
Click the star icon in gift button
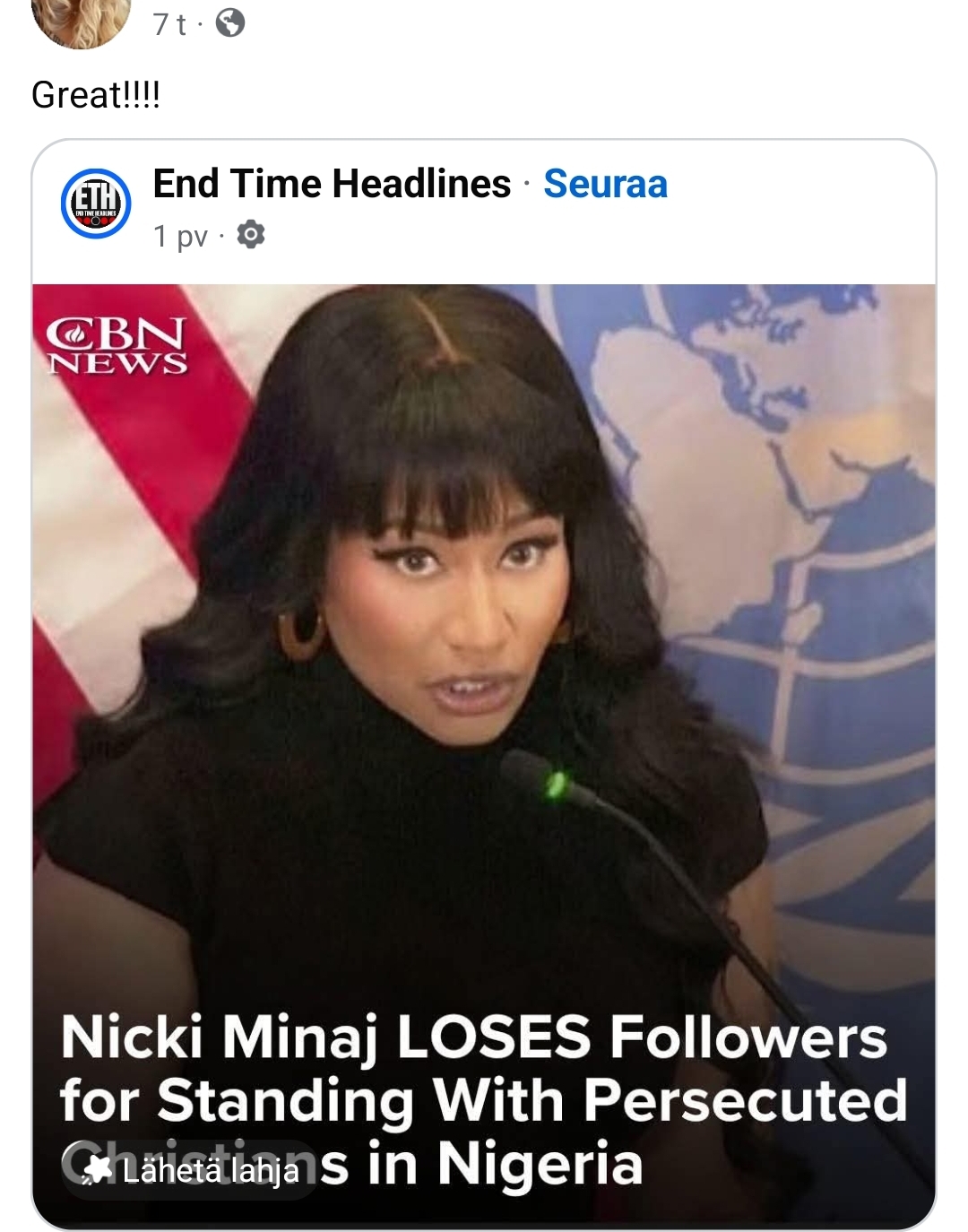[x=98, y=1170]
